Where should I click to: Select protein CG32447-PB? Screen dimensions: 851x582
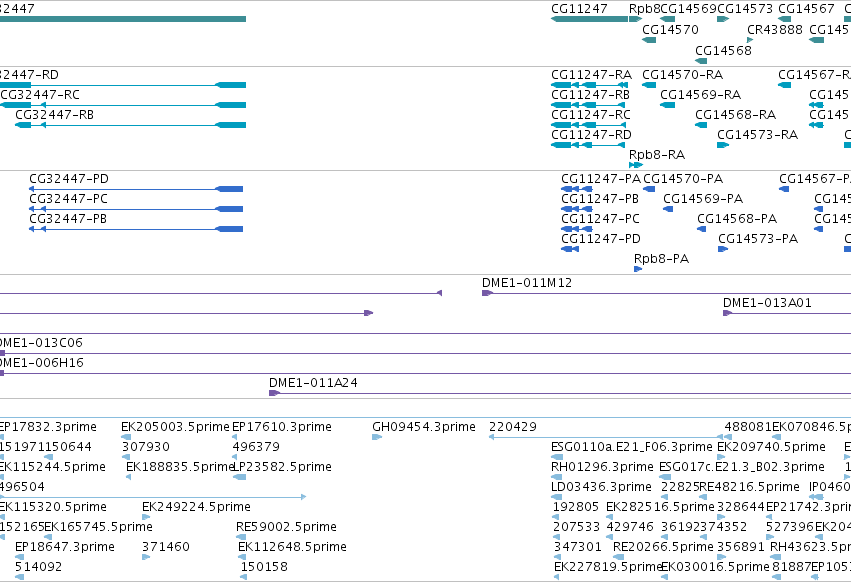[68, 219]
